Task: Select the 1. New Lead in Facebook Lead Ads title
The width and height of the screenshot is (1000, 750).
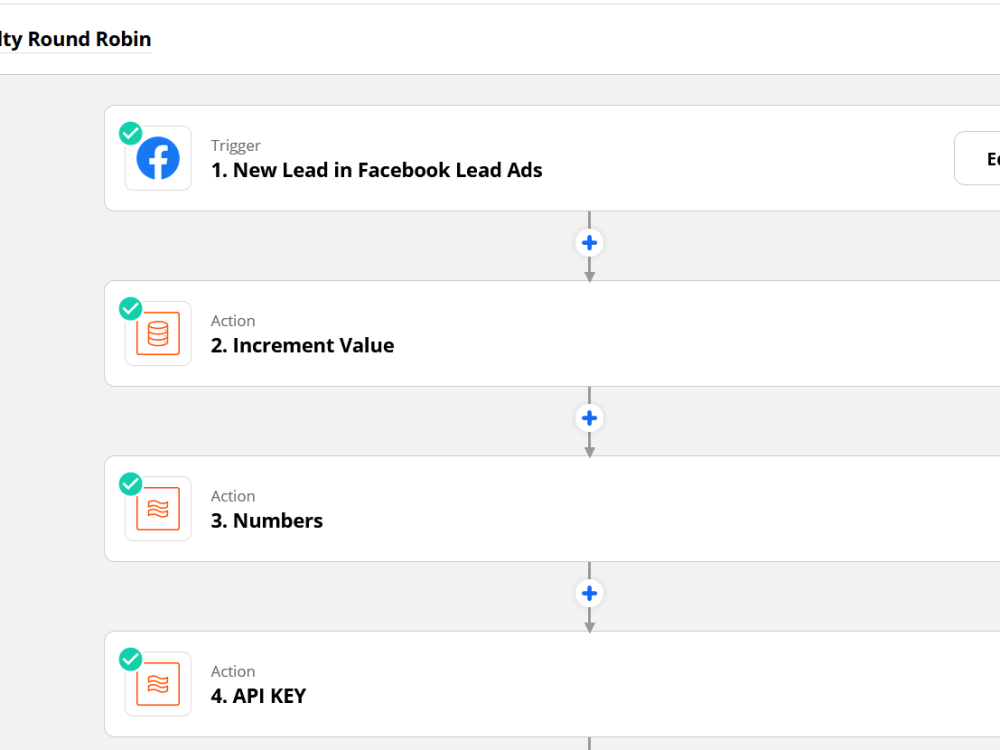Action: click(377, 170)
